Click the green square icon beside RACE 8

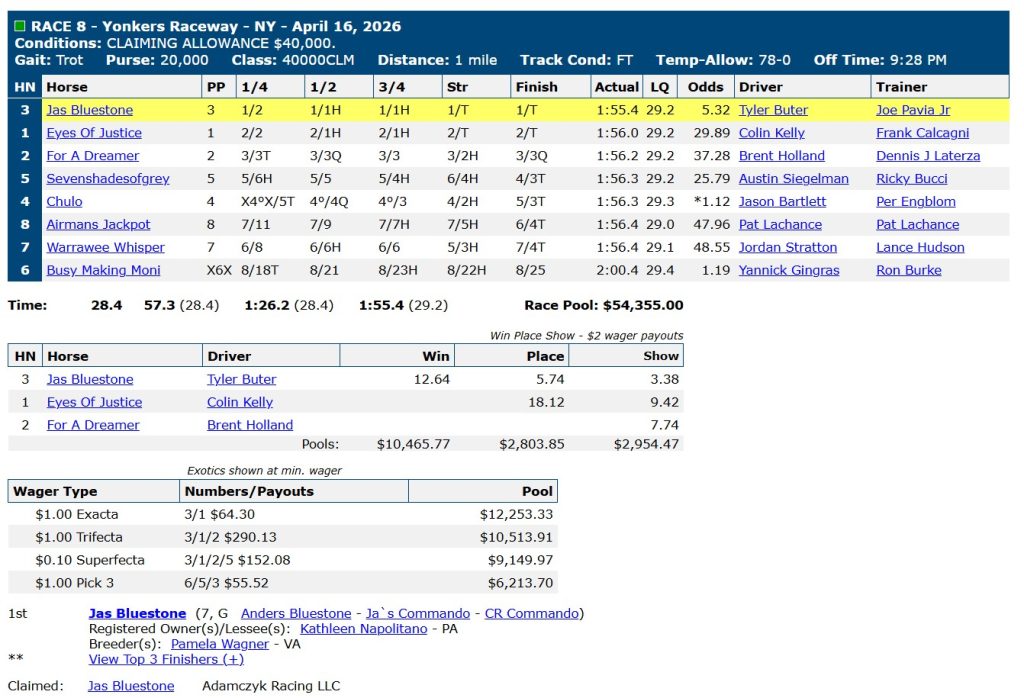[x=21, y=26]
